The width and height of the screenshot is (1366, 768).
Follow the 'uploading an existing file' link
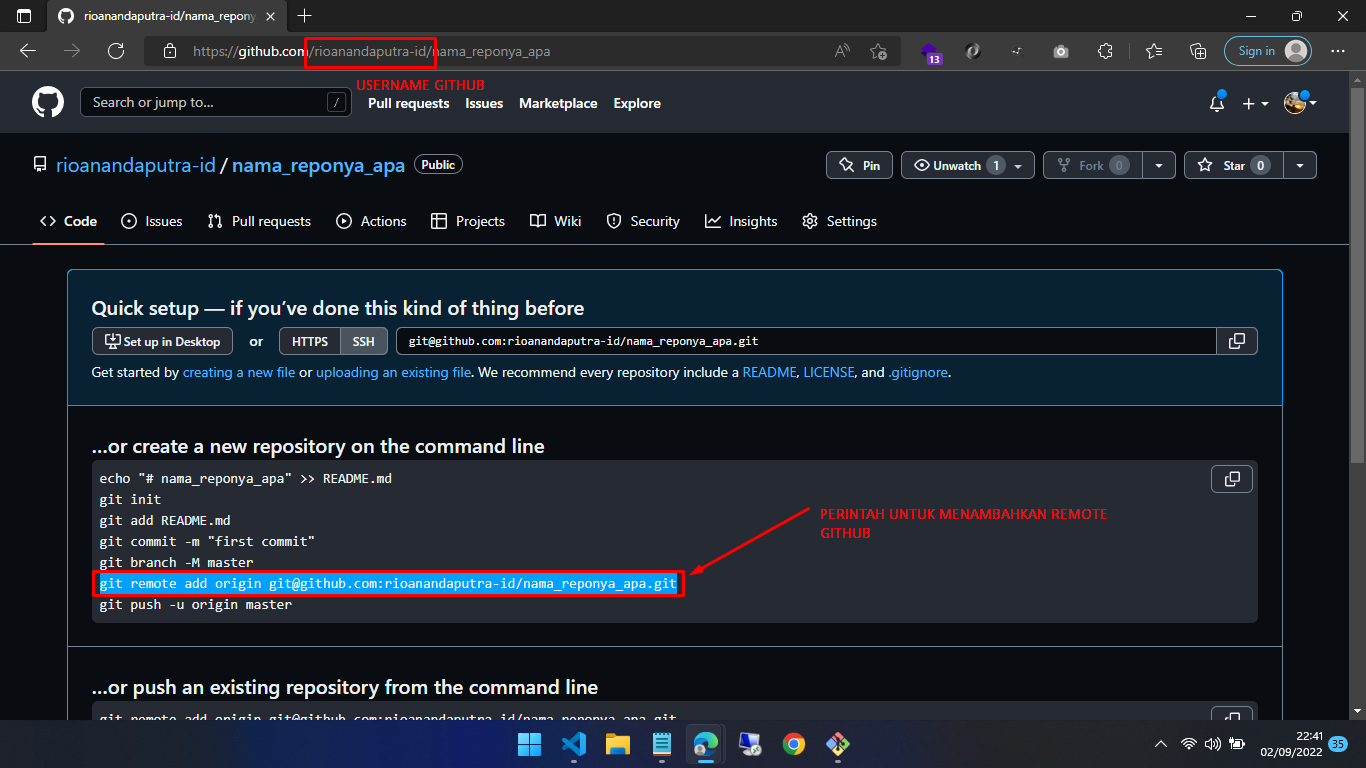[394, 372]
